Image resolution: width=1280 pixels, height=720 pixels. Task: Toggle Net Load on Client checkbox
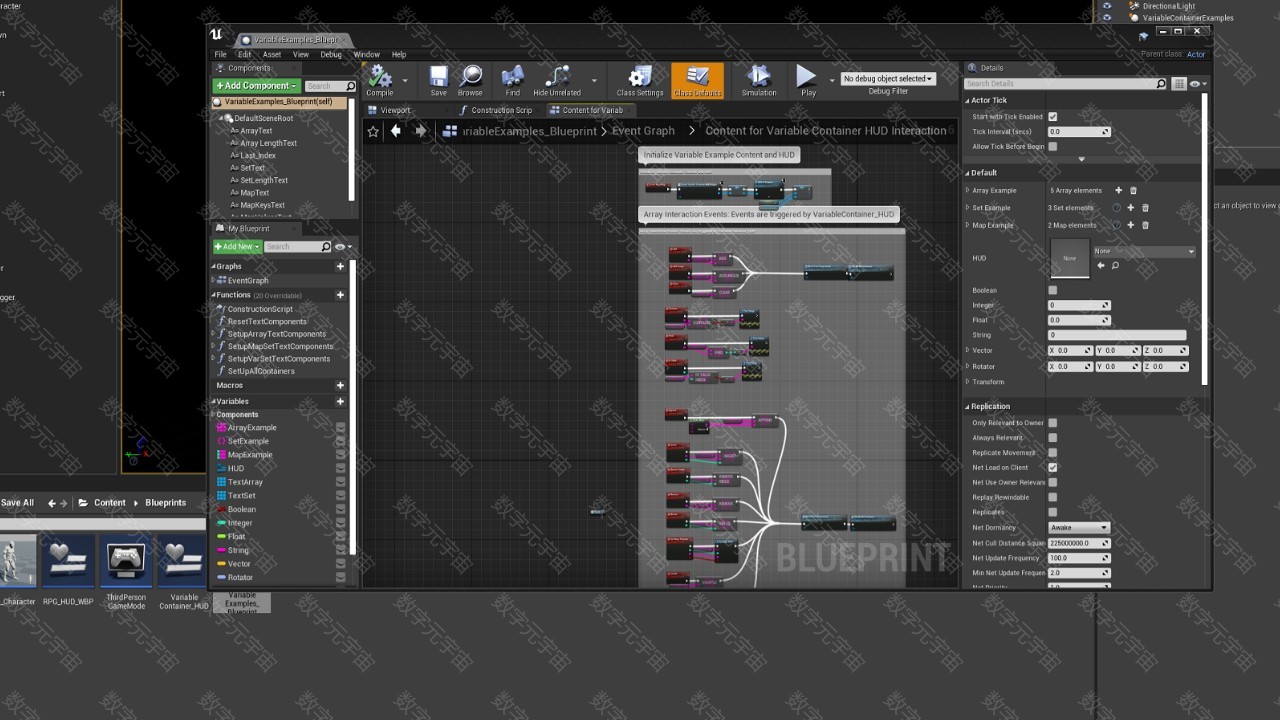(1052, 468)
